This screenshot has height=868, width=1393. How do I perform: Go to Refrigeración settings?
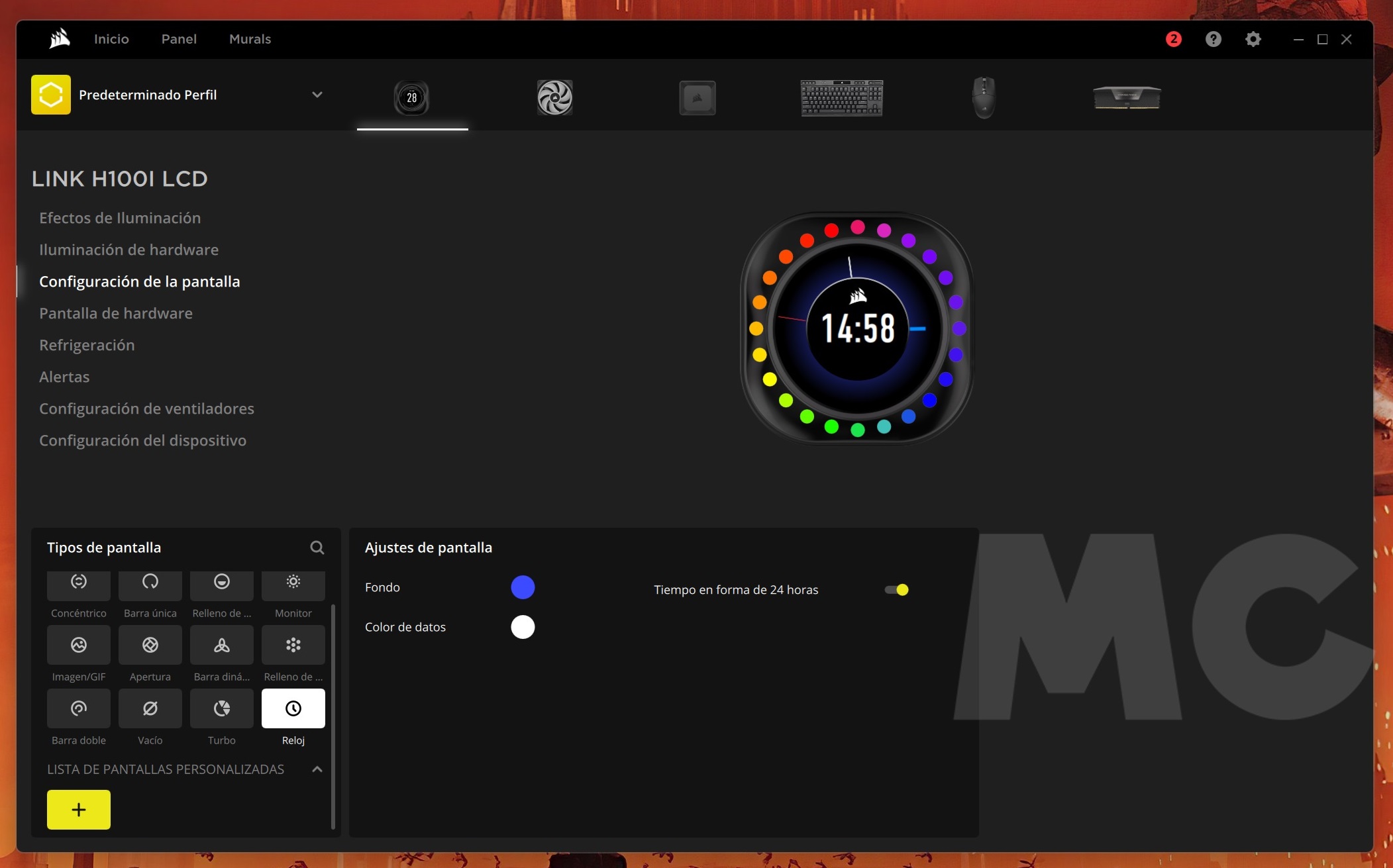coord(87,345)
